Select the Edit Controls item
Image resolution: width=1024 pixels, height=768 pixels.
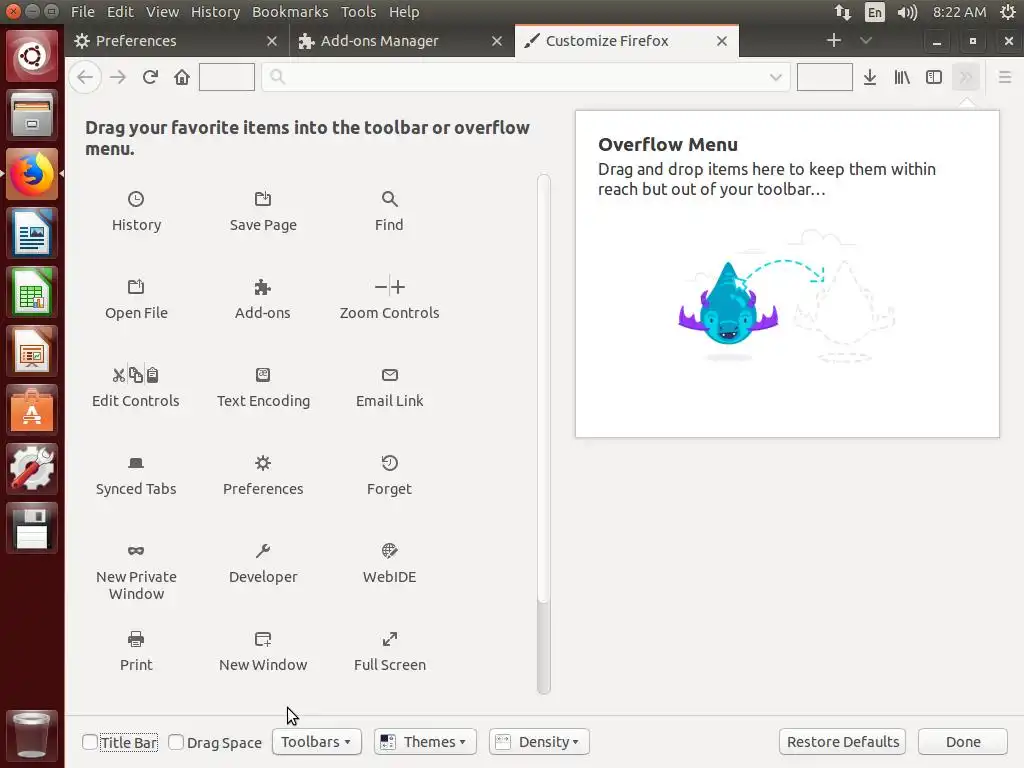136,387
